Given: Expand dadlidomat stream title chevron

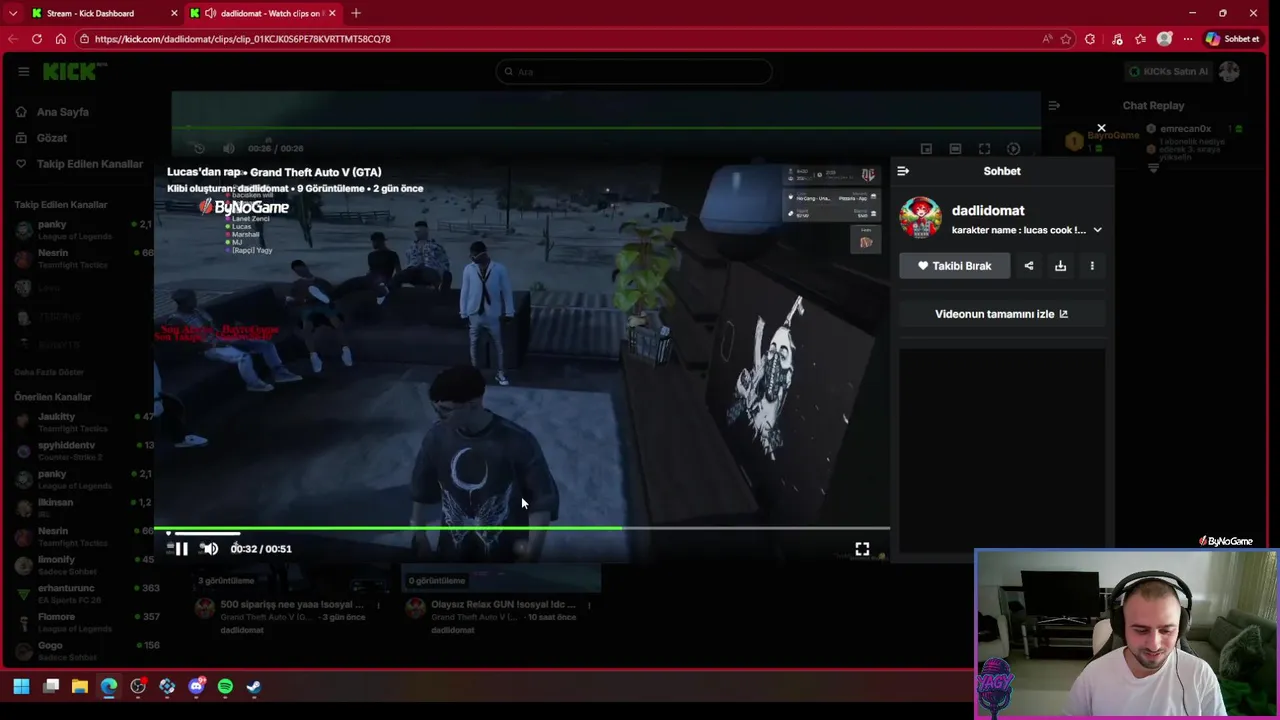Looking at the screenshot, I should (x=1097, y=230).
